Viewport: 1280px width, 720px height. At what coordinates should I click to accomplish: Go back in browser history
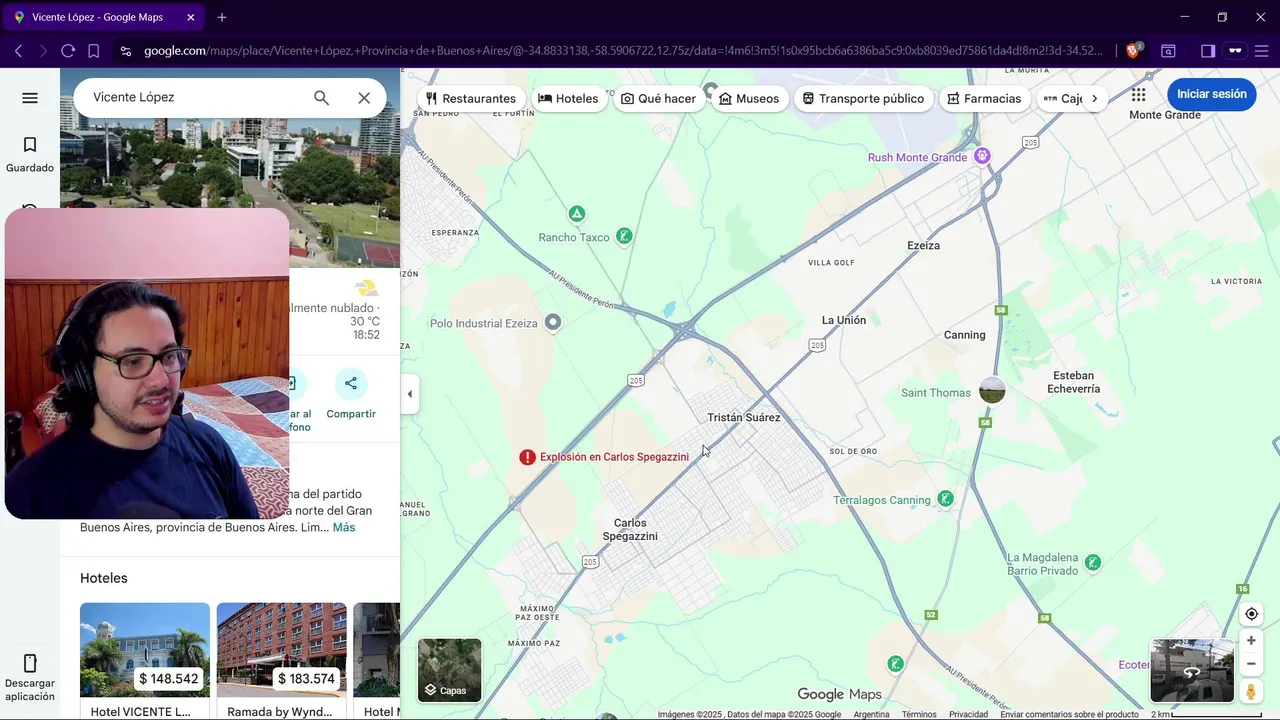click(x=18, y=51)
